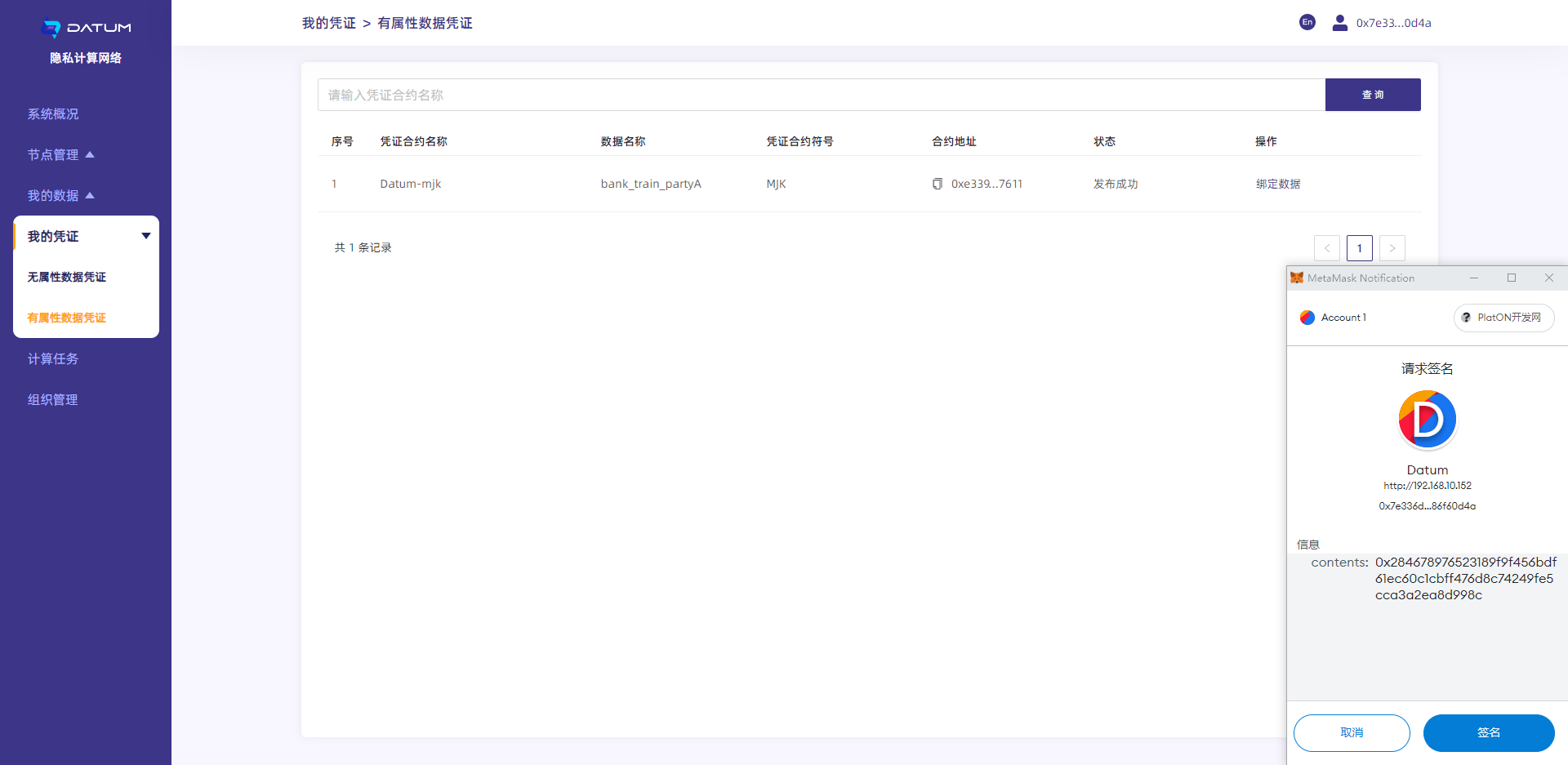Click 0x7e336d...86f60d4a address in MetaMask

[1428, 506]
